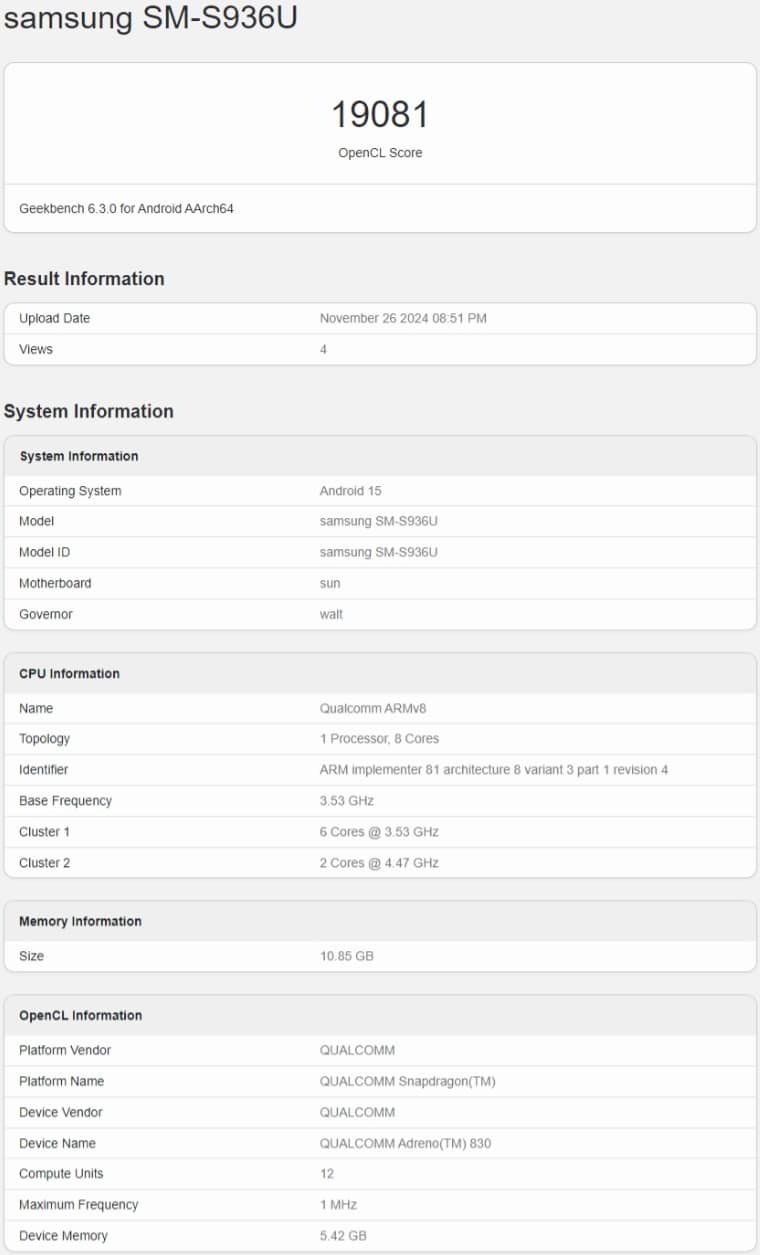The height and width of the screenshot is (1255, 760).
Task: Select the Memory Size value 10.85 GB
Action: pyautogui.click(x=347, y=956)
